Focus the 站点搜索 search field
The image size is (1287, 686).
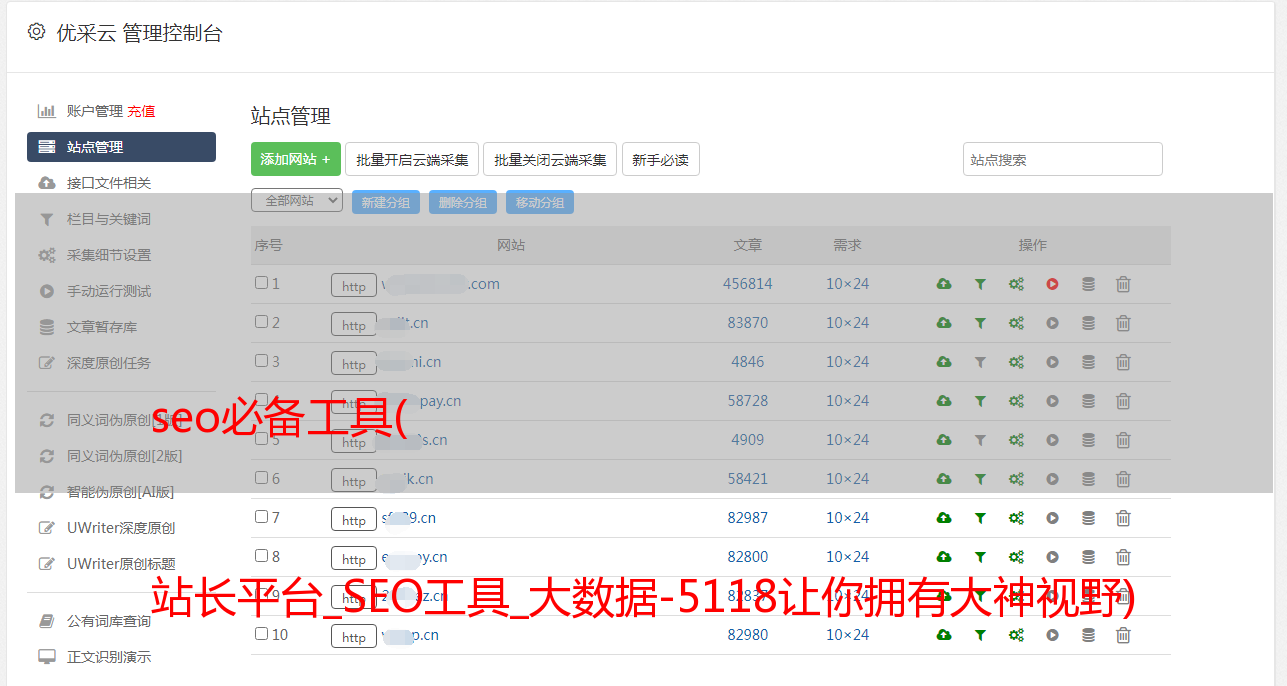tap(1063, 159)
